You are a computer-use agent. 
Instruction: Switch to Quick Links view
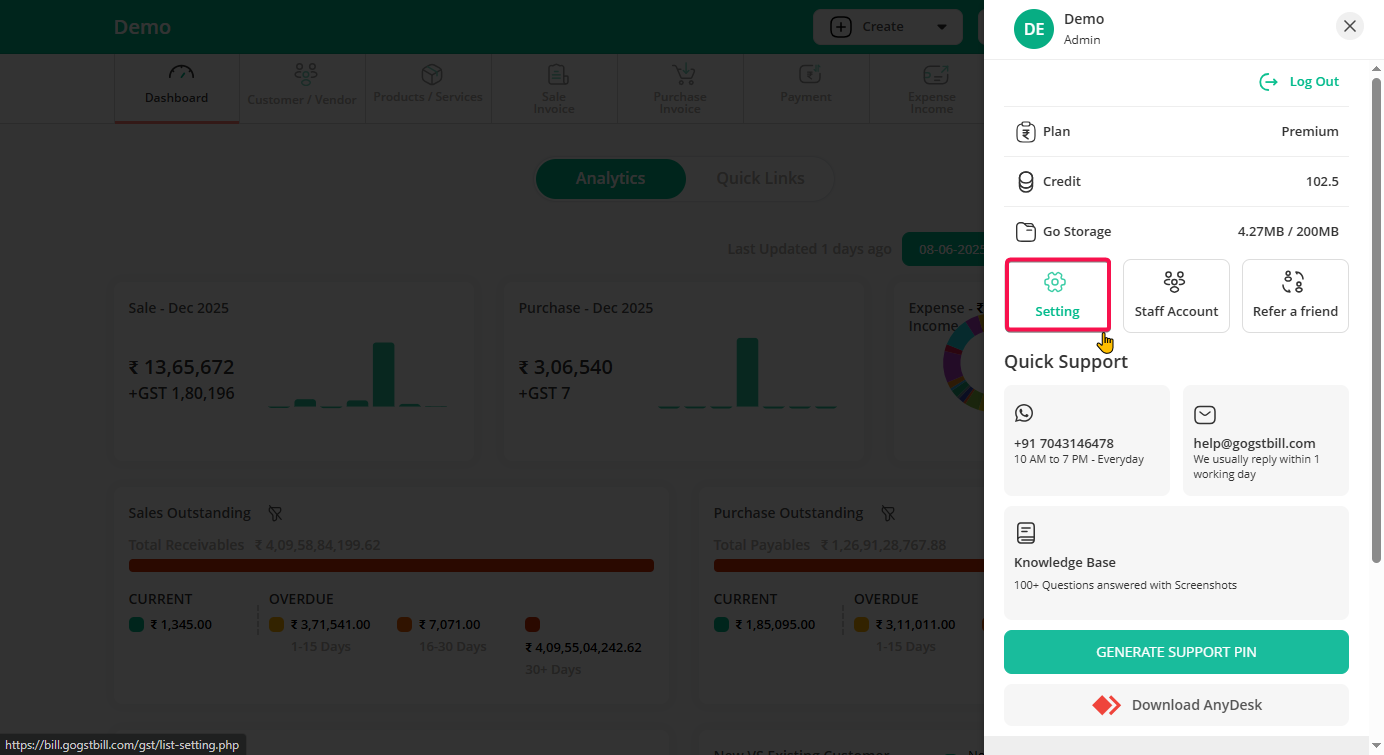[760, 178]
